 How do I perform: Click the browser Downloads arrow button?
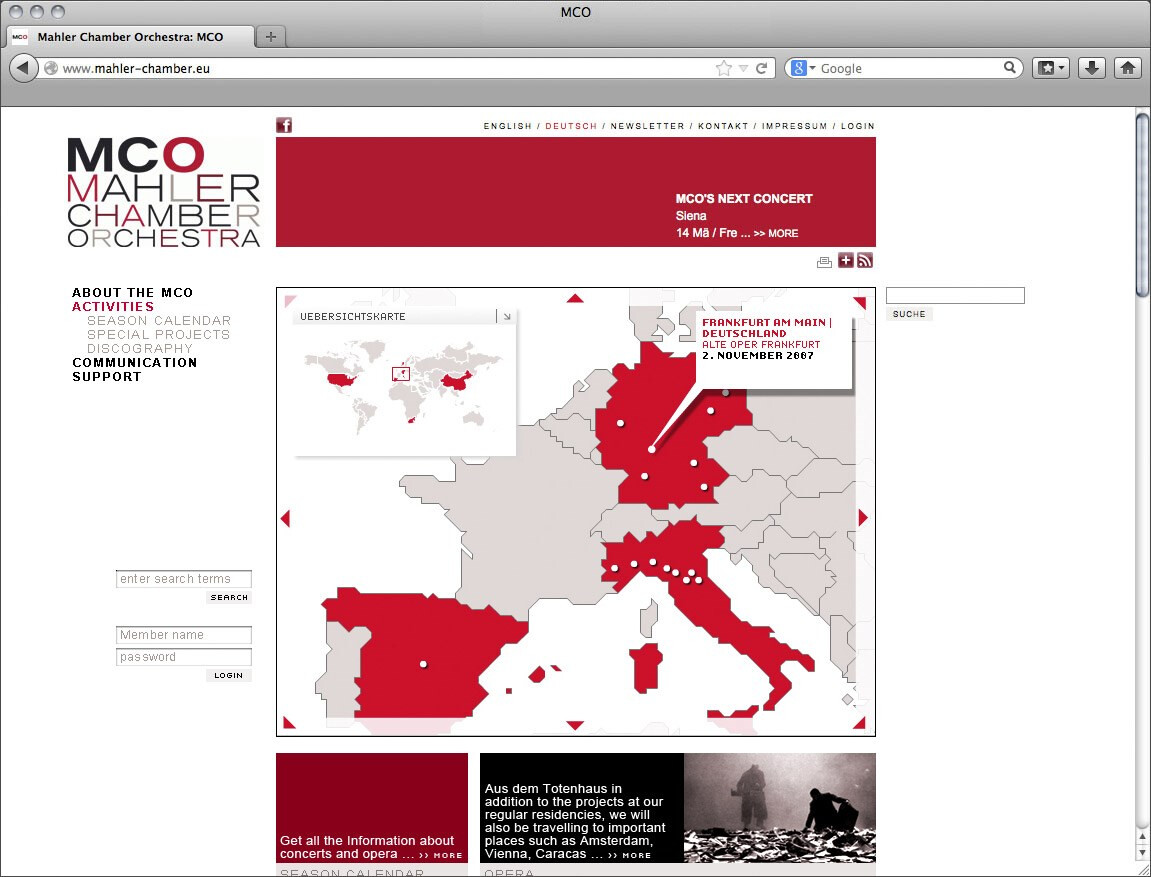click(1092, 68)
